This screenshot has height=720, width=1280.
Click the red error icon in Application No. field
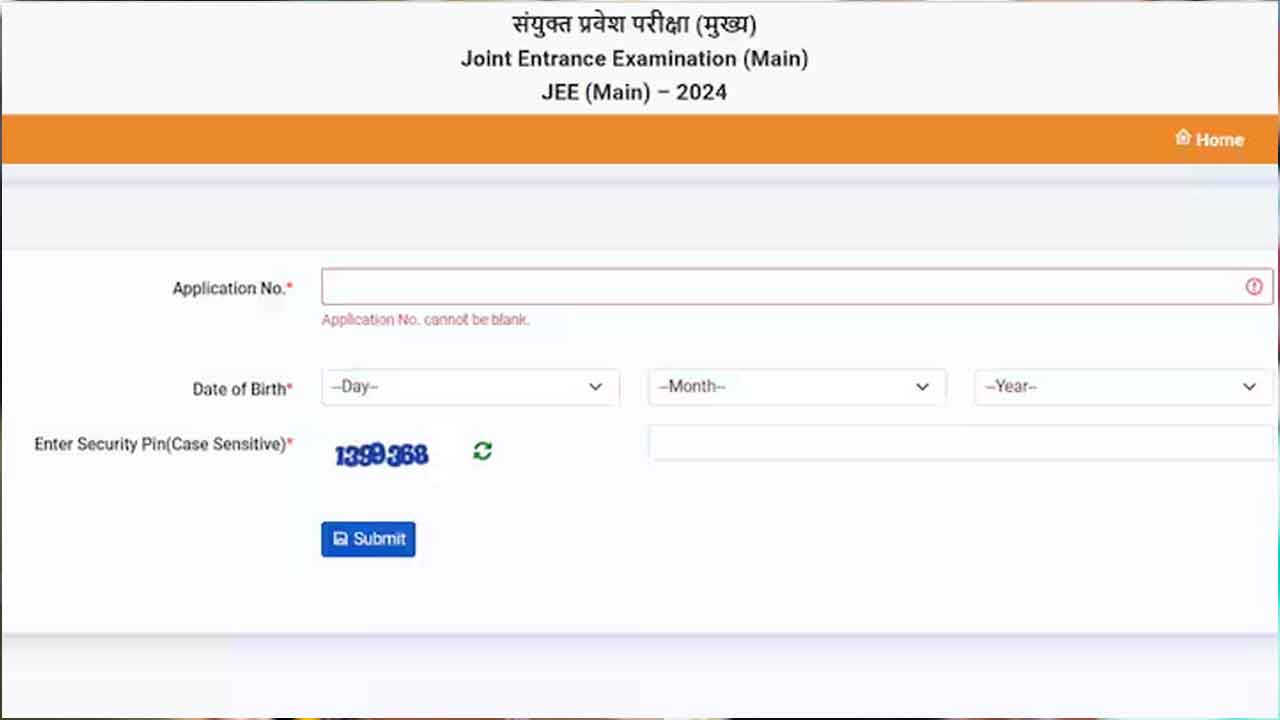tap(1254, 287)
